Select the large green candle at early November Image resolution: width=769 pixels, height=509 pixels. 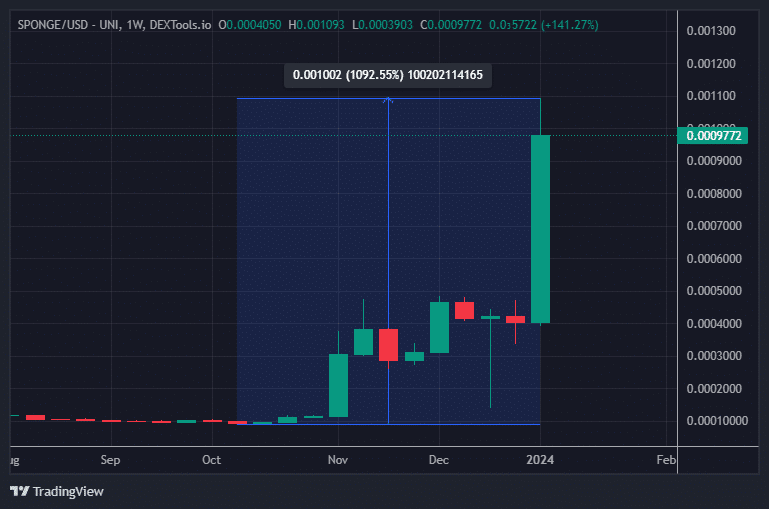338,385
